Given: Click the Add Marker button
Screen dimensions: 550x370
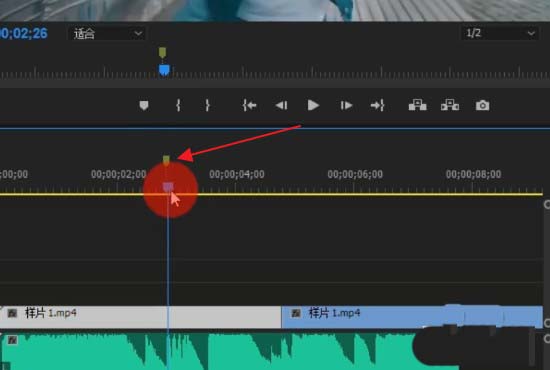Looking at the screenshot, I should pos(144,106).
